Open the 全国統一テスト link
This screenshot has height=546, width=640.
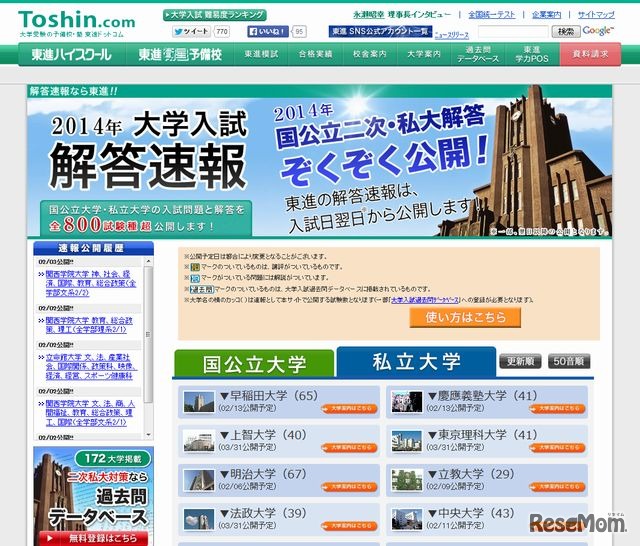pyautogui.click(x=491, y=15)
